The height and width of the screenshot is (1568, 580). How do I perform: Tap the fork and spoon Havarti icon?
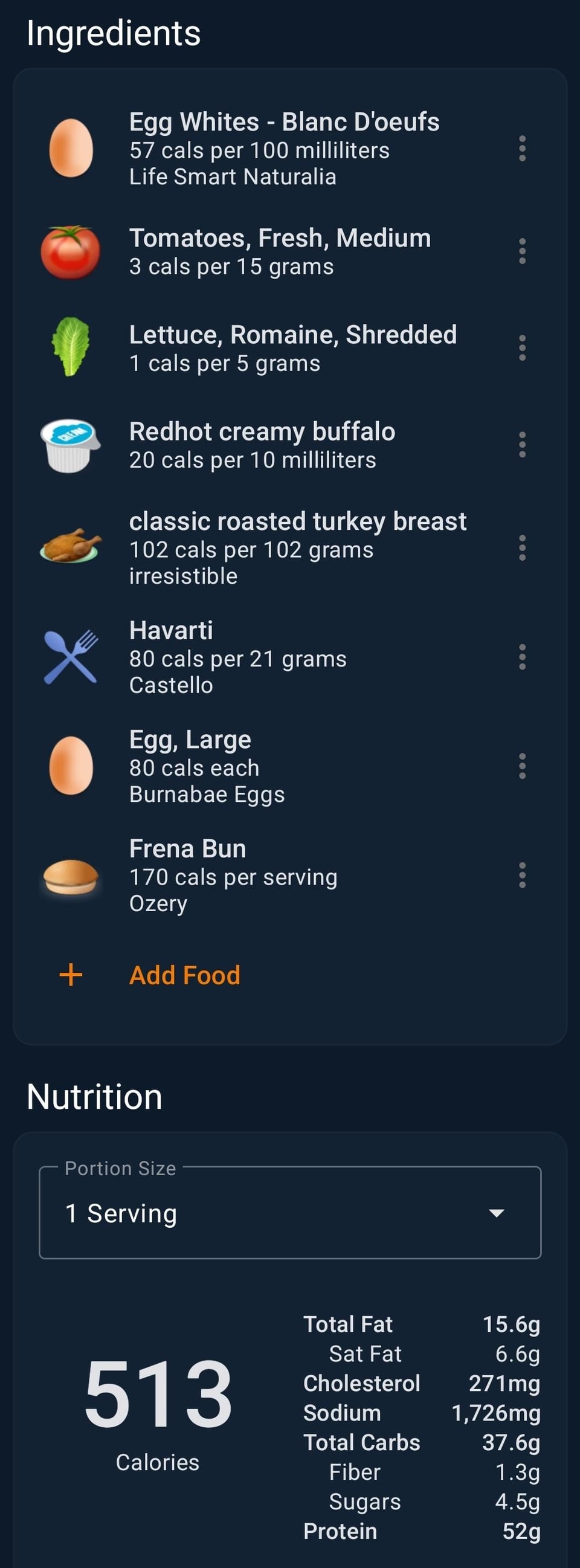[x=71, y=657]
